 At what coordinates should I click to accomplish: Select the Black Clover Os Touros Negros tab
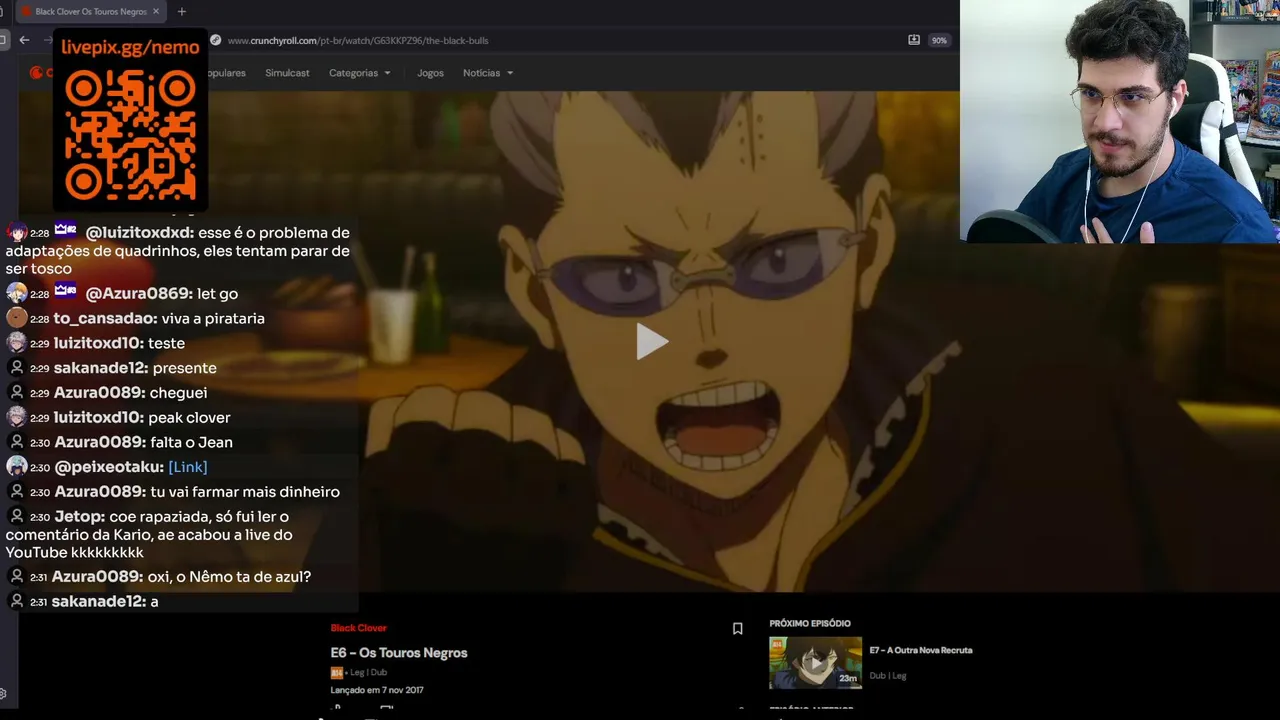point(90,11)
